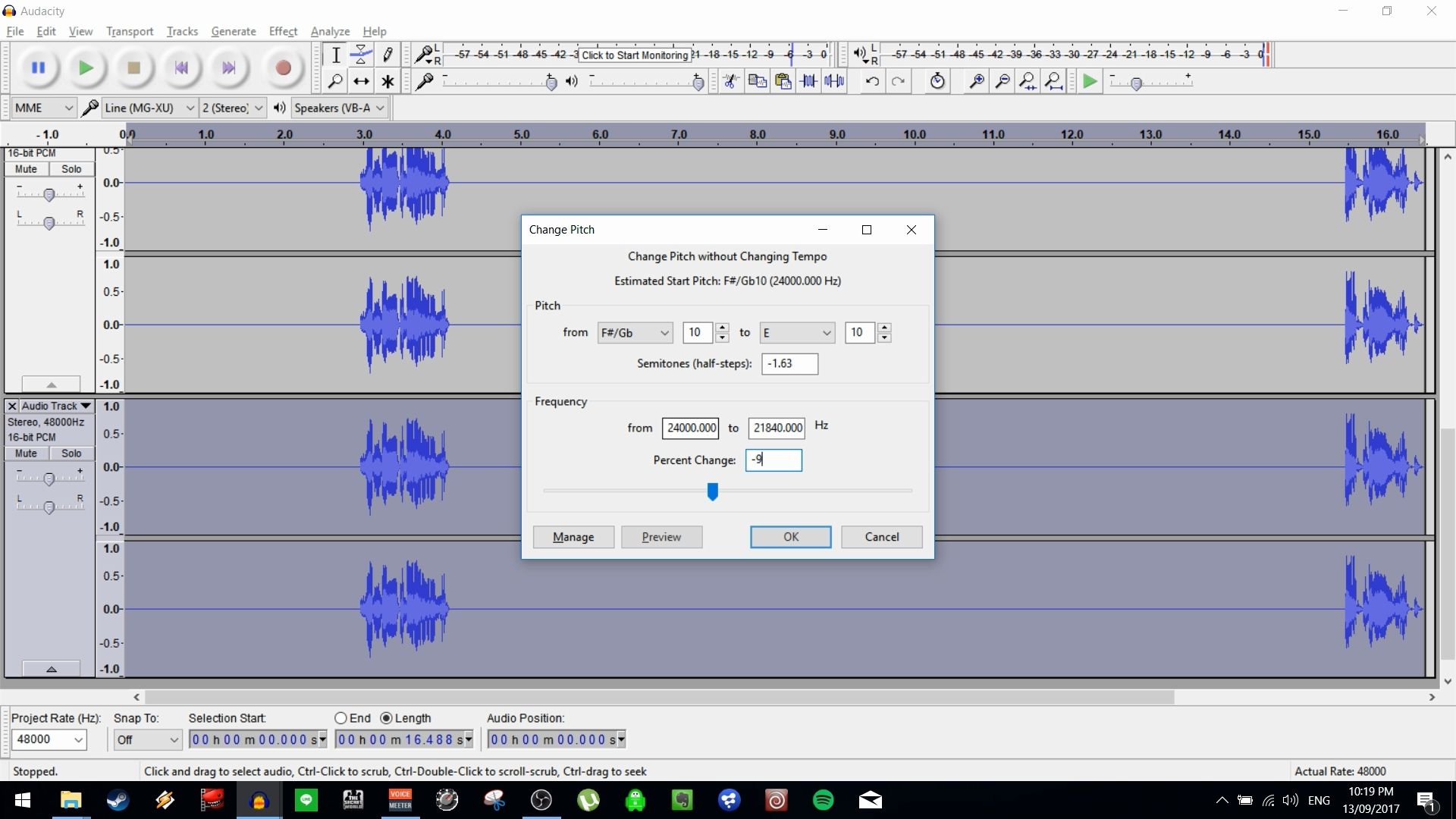Click the Fit Project in Window icon
Image resolution: width=1456 pixels, height=819 pixels.
click(x=1054, y=81)
